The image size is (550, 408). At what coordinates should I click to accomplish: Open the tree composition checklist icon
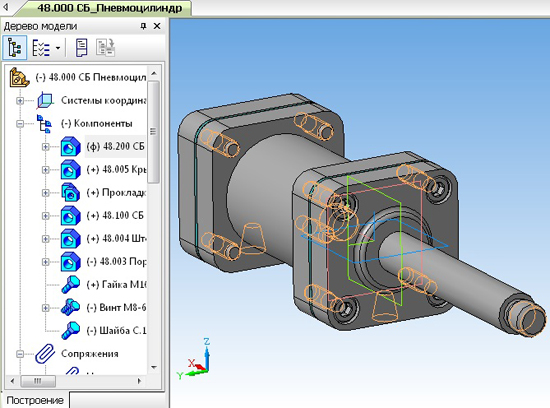coord(41,48)
